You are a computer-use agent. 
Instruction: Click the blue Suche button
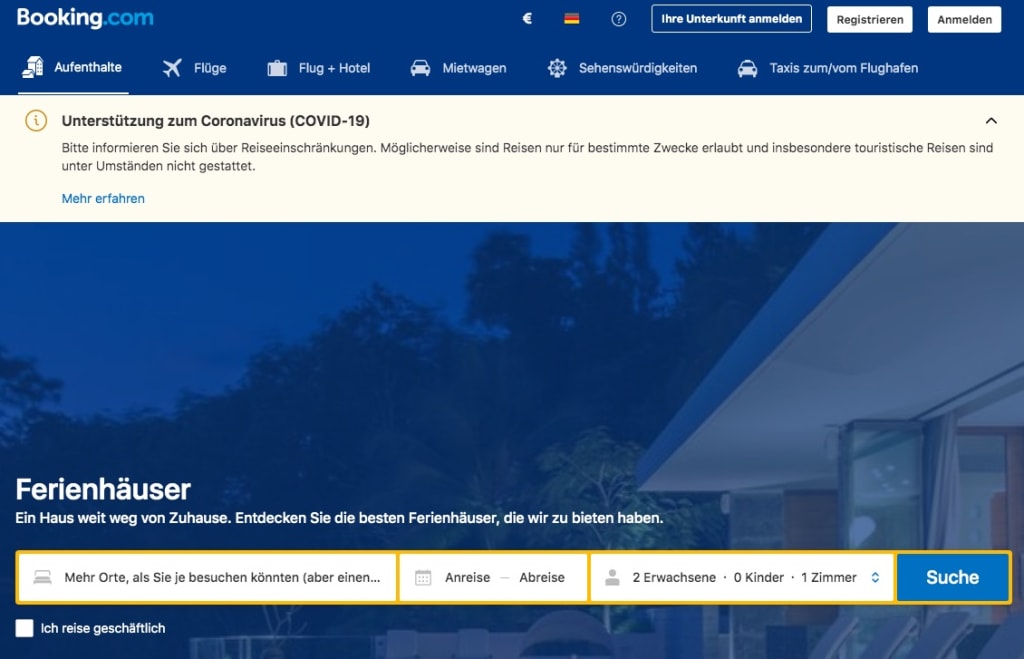tap(953, 577)
